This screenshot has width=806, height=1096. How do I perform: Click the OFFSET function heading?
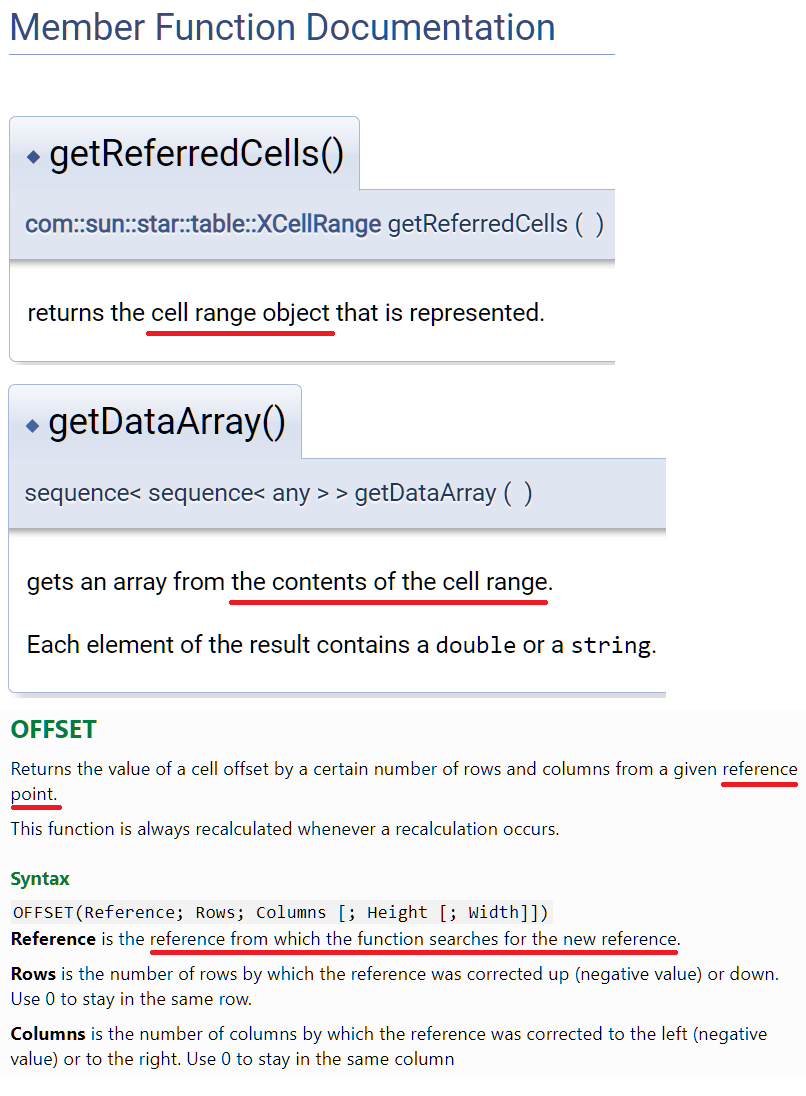(x=53, y=730)
